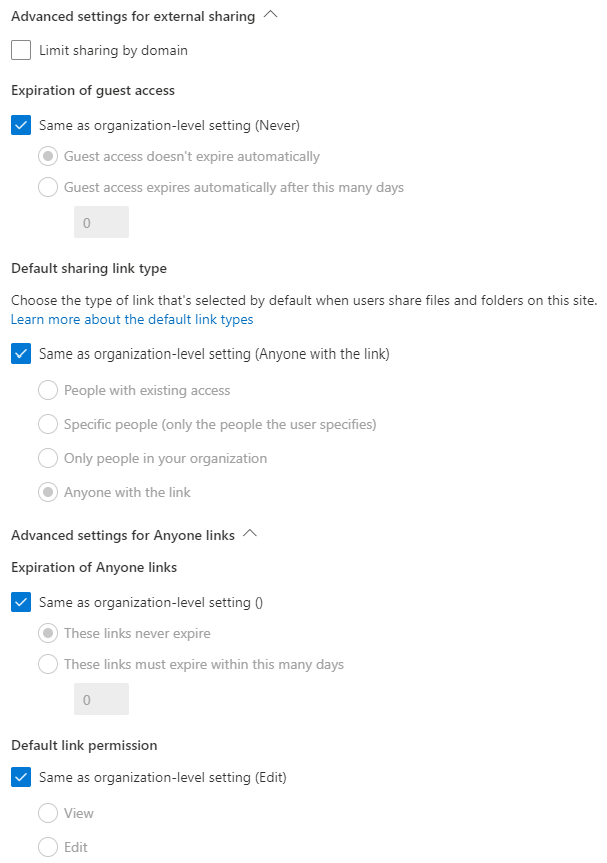Uncheck Anyone links expiration organization-level setting
Screen dimensions: 607x863
click(x=21, y=602)
